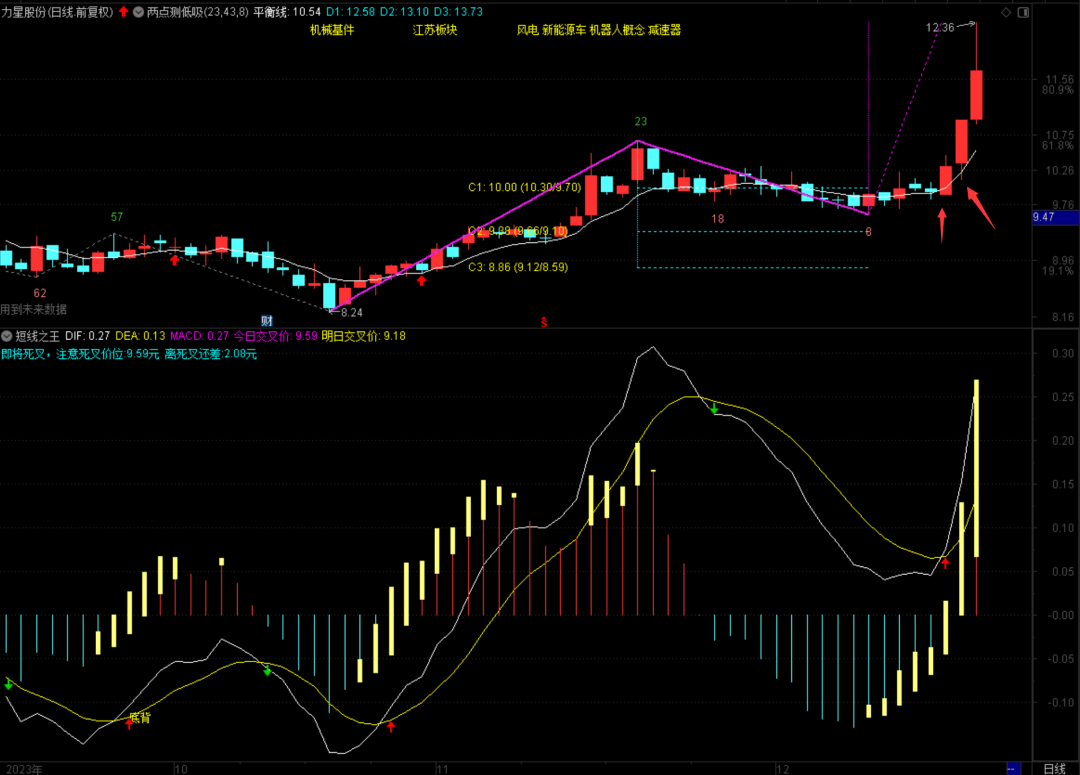This screenshot has width=1080, height=775.
Task: Open the main chart indicator dropdown arrow
Action: coord(138,12)
